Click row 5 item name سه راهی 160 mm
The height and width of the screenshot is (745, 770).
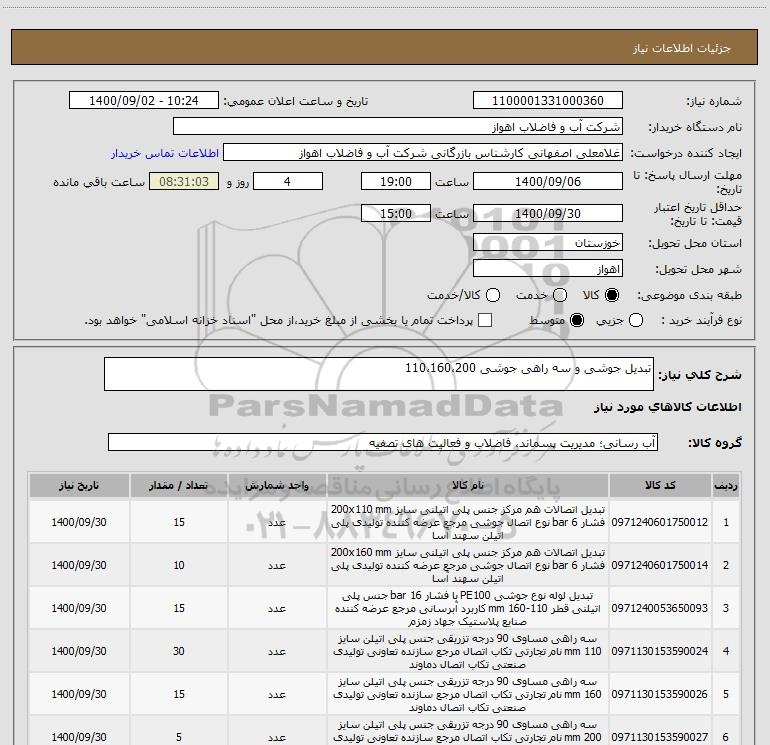point(468,694)
